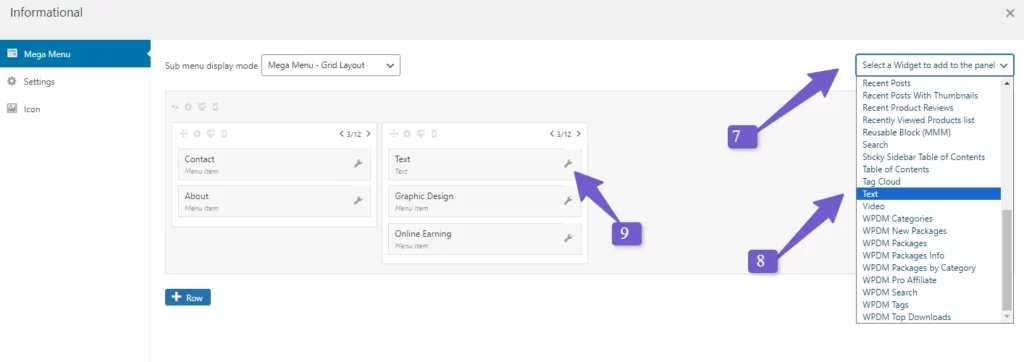Choose Sticky Sidebar Table of Contents option

929,157
